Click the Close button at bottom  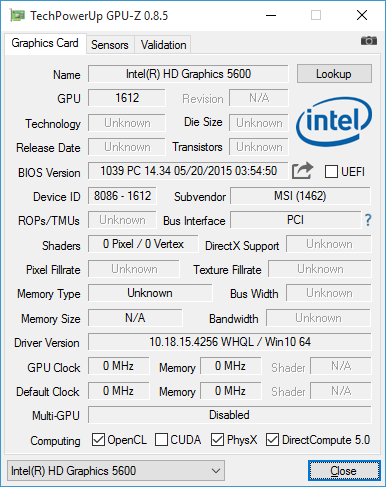[x=344, y=471]
